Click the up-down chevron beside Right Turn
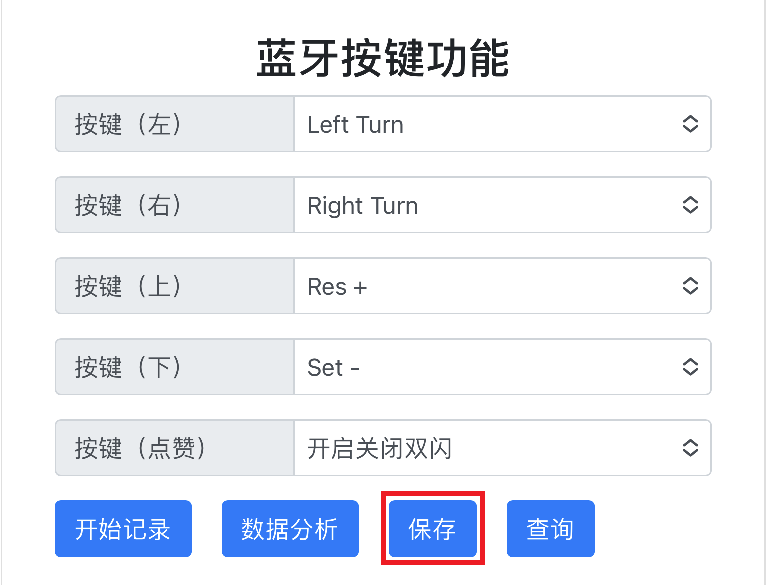The height and width of the screenshot is (585, 767). 690,205
